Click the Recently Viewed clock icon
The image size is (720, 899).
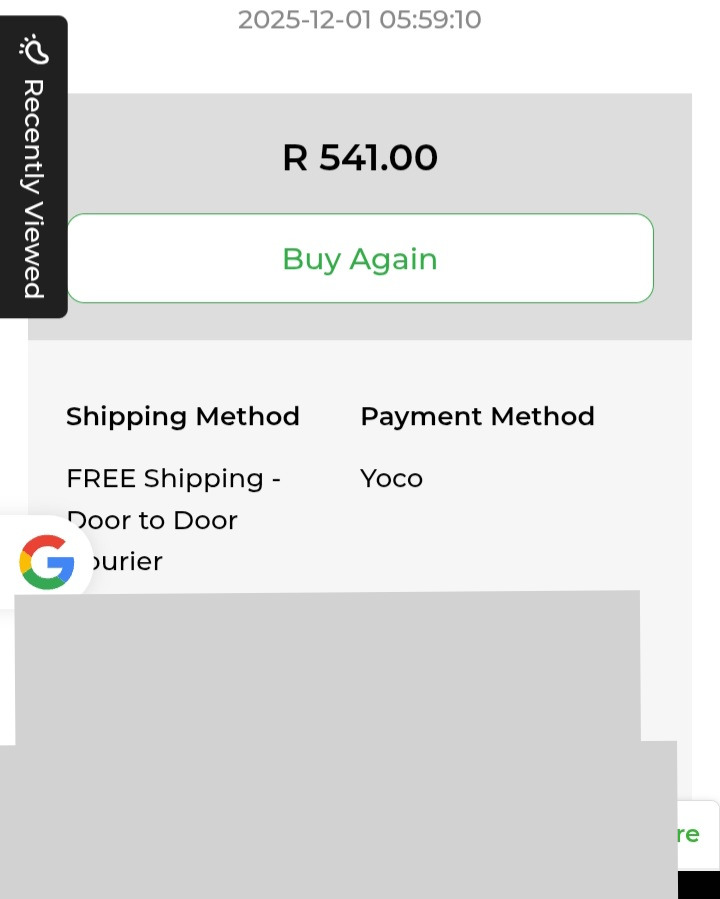pyautogui.click(x=33, y=49)
